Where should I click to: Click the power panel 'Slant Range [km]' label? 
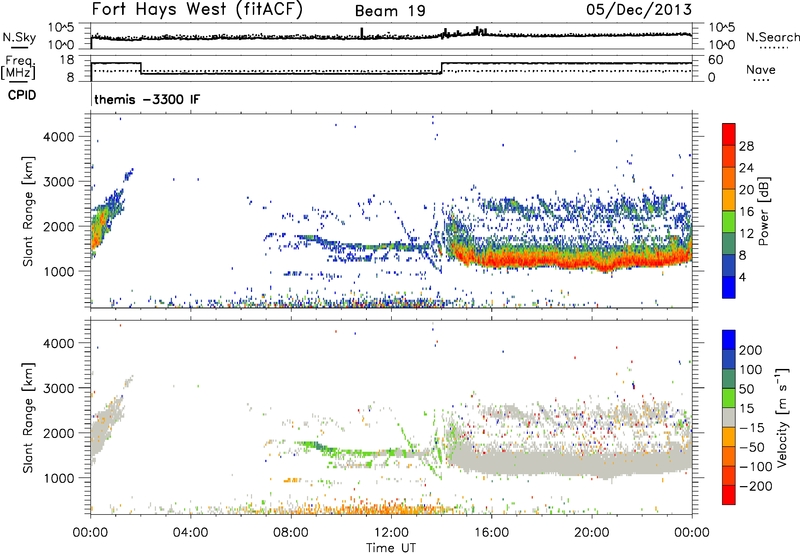click(28, 211)
